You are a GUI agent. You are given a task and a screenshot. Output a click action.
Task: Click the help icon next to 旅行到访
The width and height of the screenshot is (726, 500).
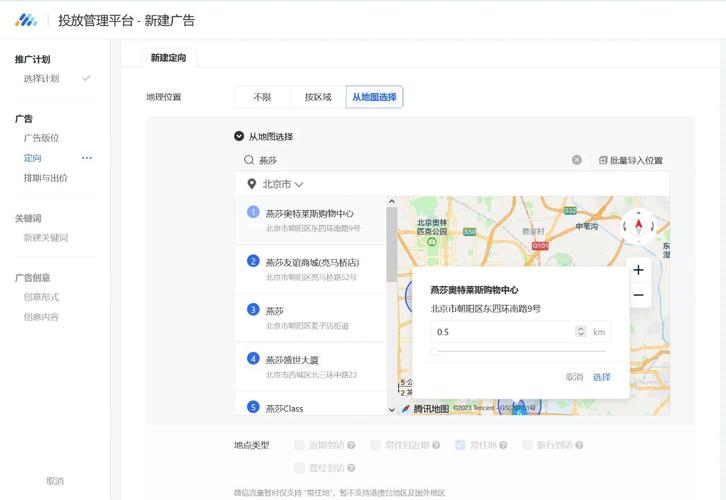click(579, 445)
